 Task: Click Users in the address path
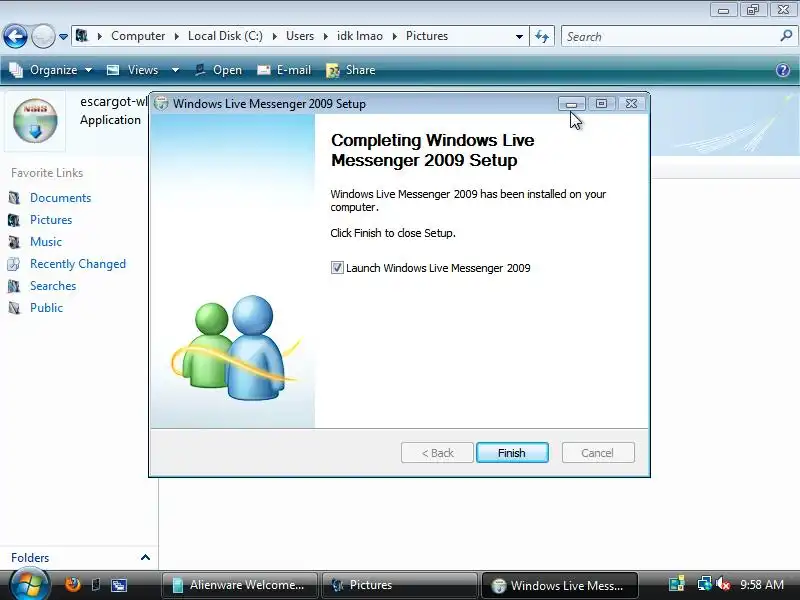click(x=299, y=36)
